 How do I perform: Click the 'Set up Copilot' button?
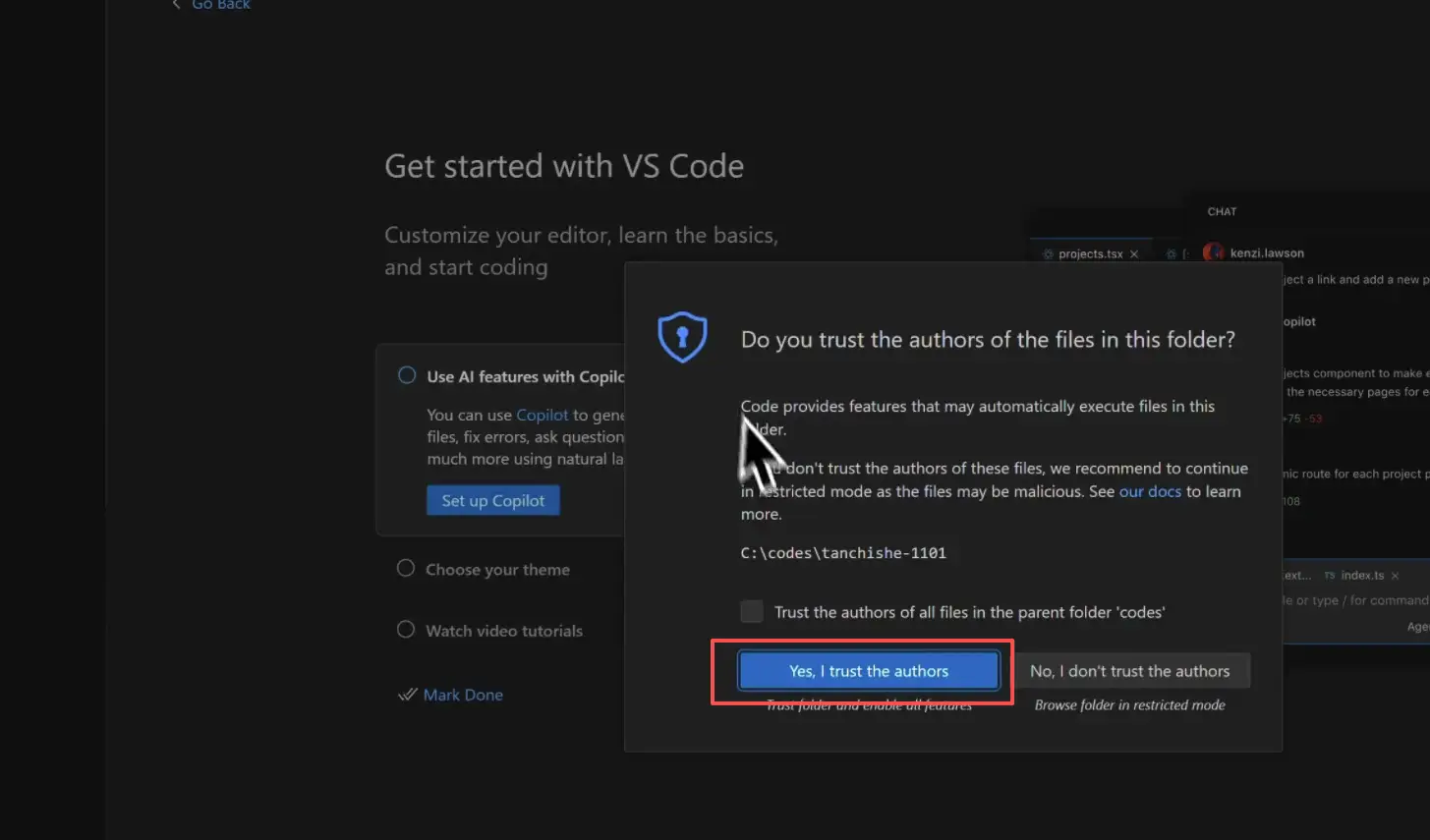click(493, 500)
